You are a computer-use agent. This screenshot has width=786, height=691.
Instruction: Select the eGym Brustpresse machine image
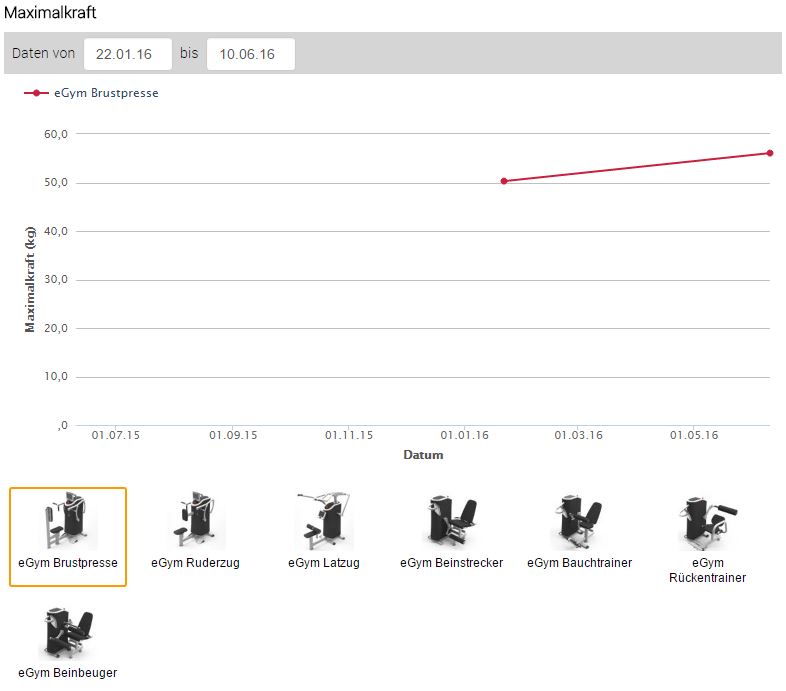pyautogui.click(x=68, y=520)
